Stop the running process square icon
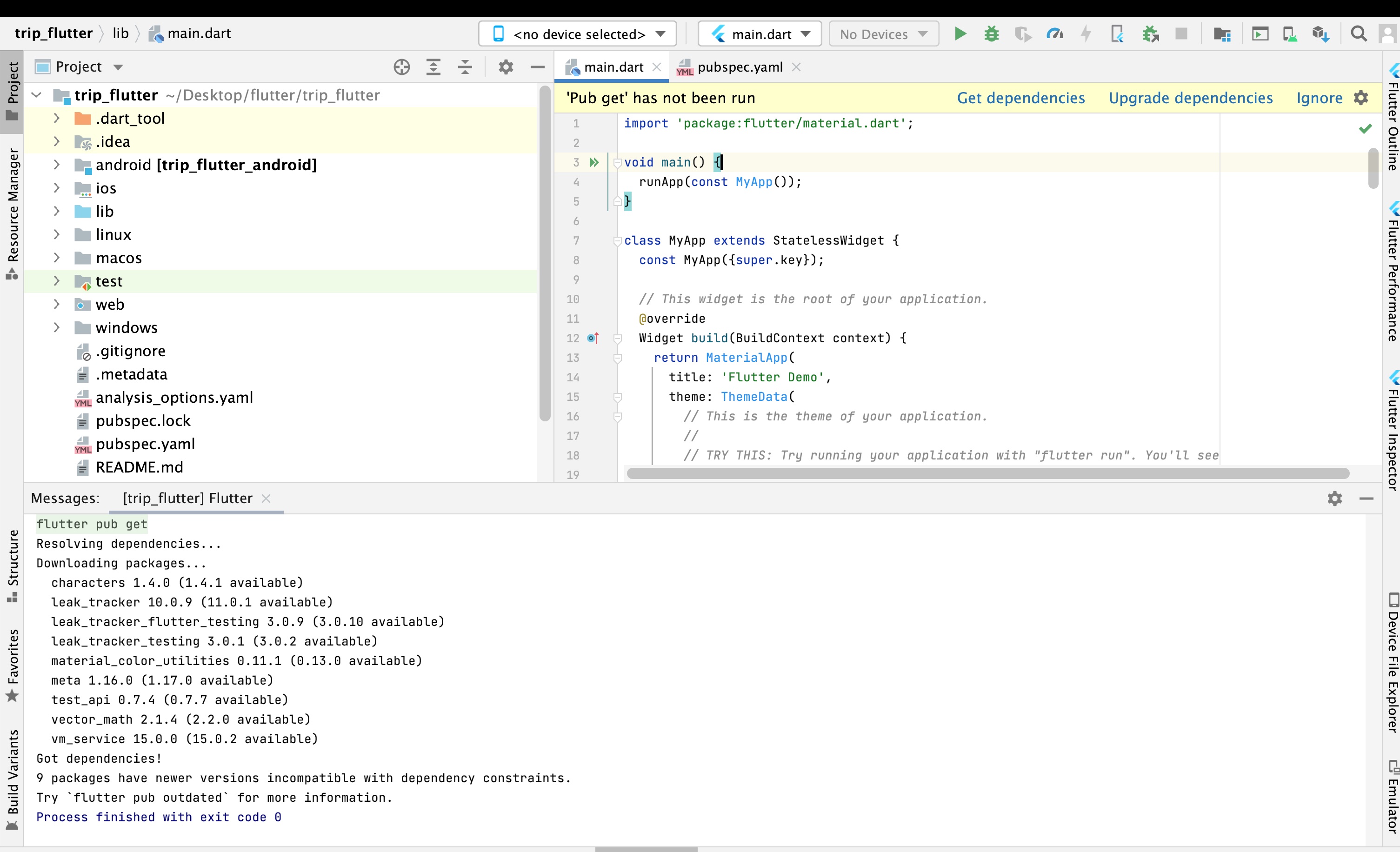The image size is (1400, 852). [x=1181, y=34]
